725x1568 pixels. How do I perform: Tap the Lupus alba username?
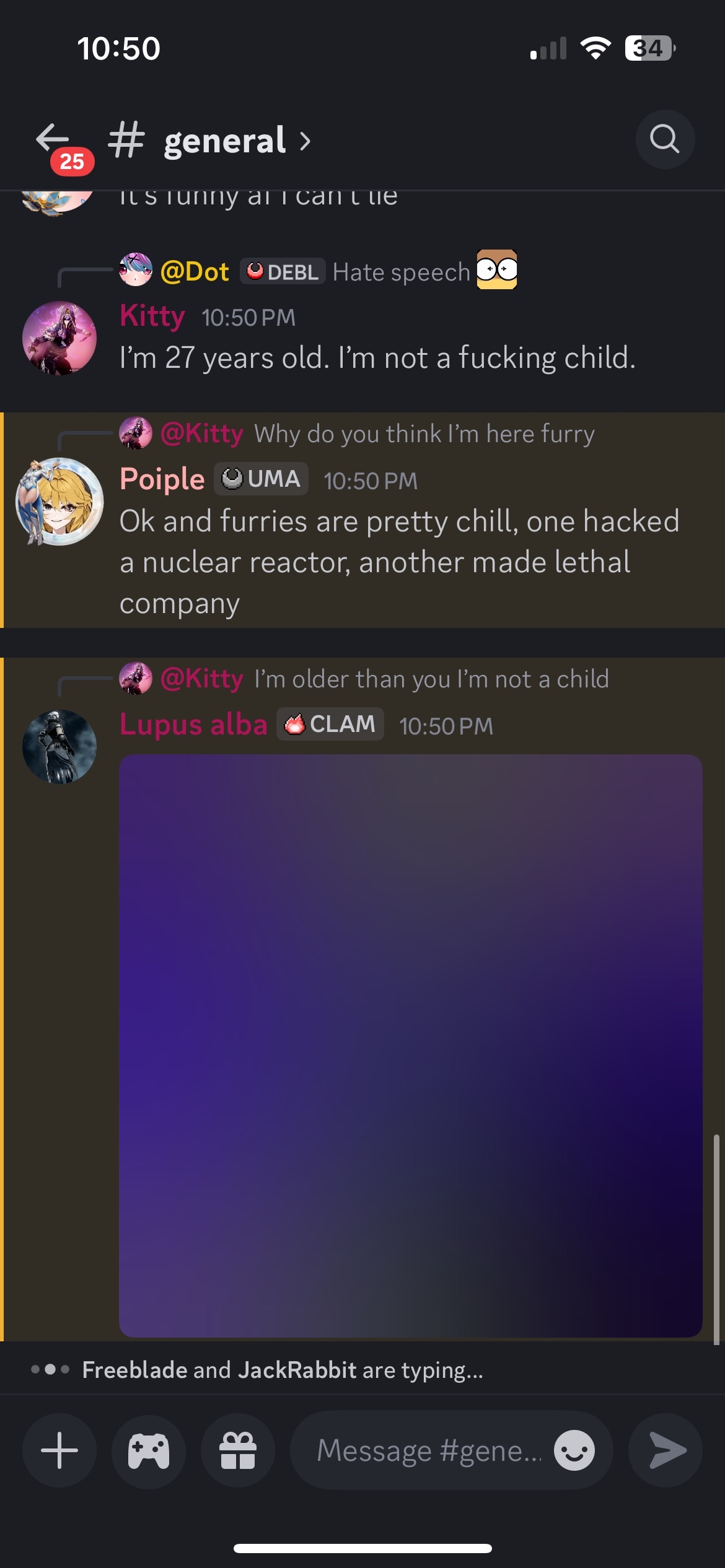coord(193,724)
